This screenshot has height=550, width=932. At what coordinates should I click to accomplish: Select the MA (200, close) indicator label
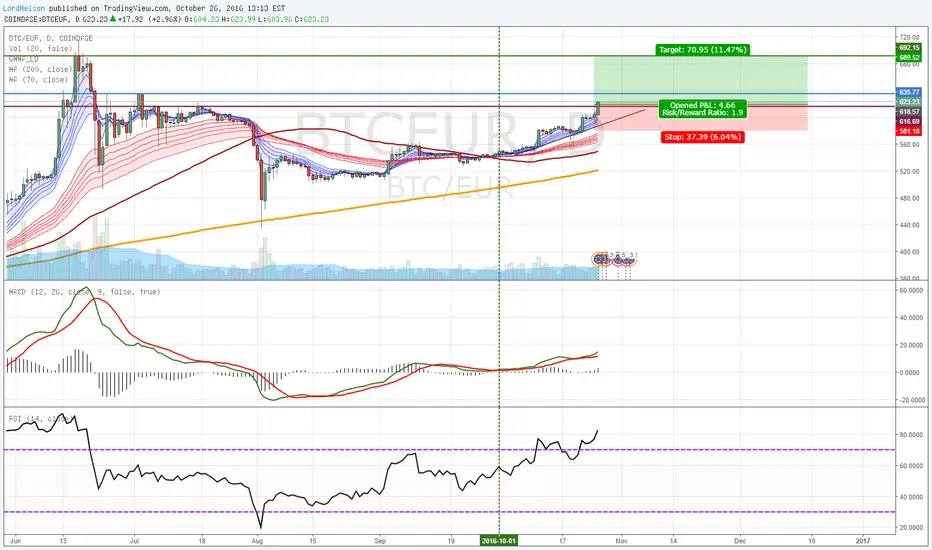pos(40,70)
